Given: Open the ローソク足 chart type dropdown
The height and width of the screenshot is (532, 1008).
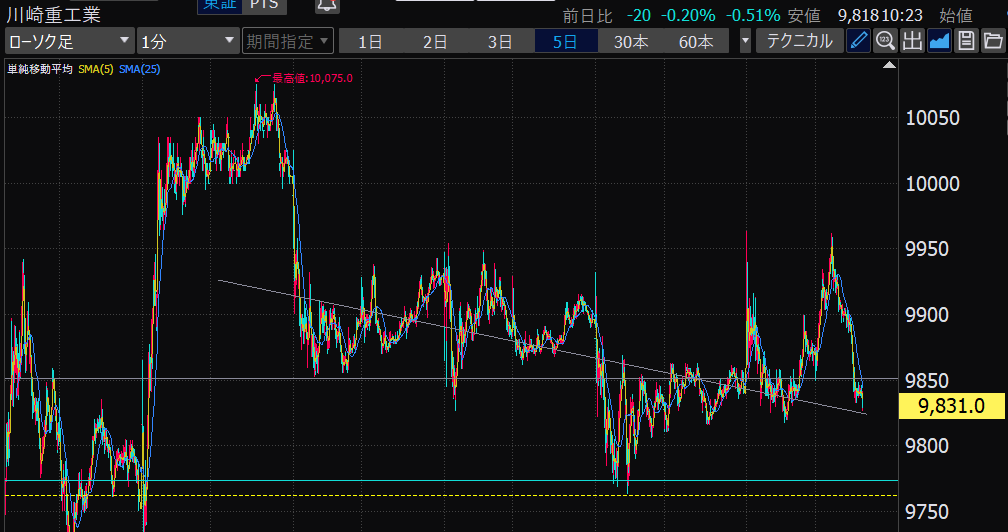Looking at the screenshot, I should point(68,41).
